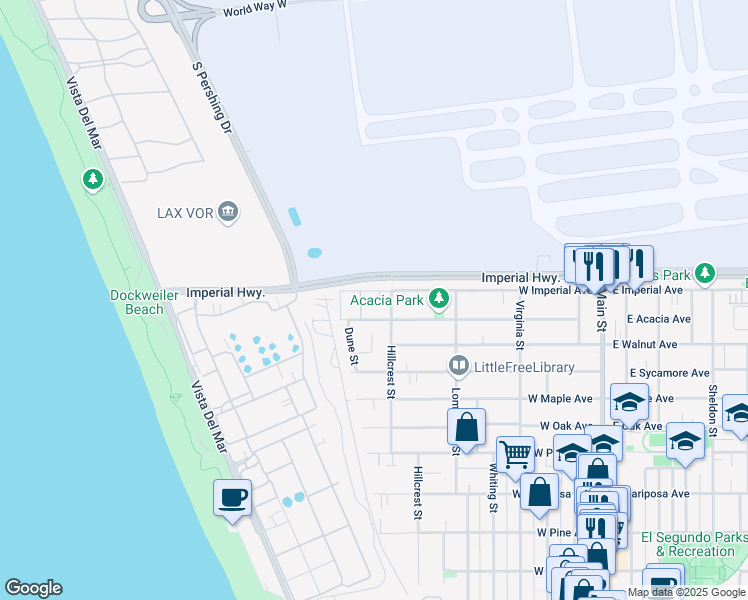Screen dimensions: 748x600
Task: Click Vista Del Mar label above the cafe marker
Action: [209, 416]
